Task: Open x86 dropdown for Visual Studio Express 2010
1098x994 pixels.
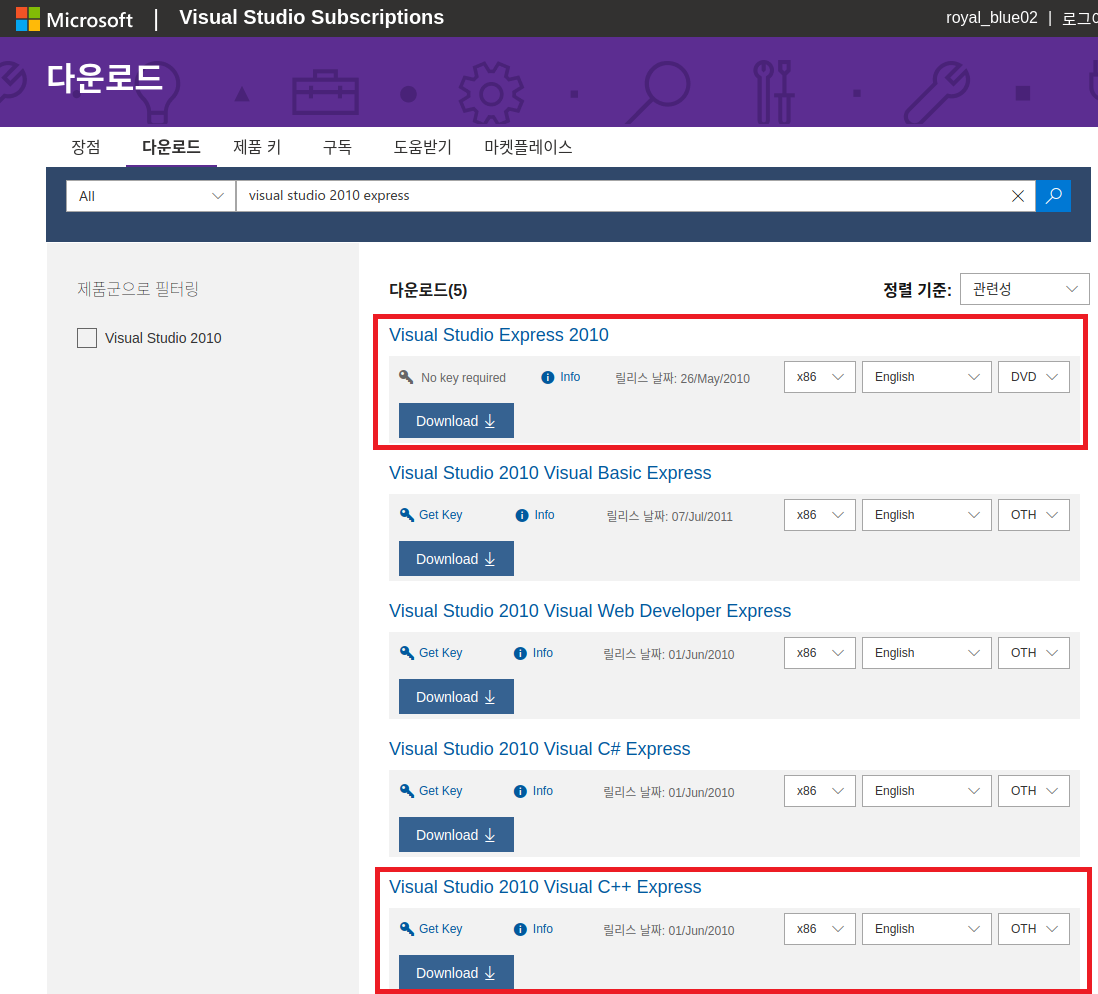Action: click(819, 377)
